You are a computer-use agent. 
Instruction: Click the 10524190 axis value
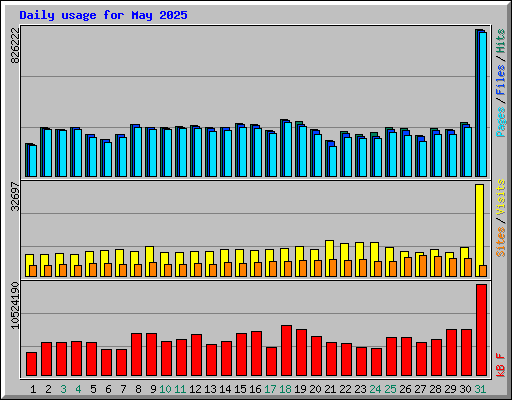[15, 305]
